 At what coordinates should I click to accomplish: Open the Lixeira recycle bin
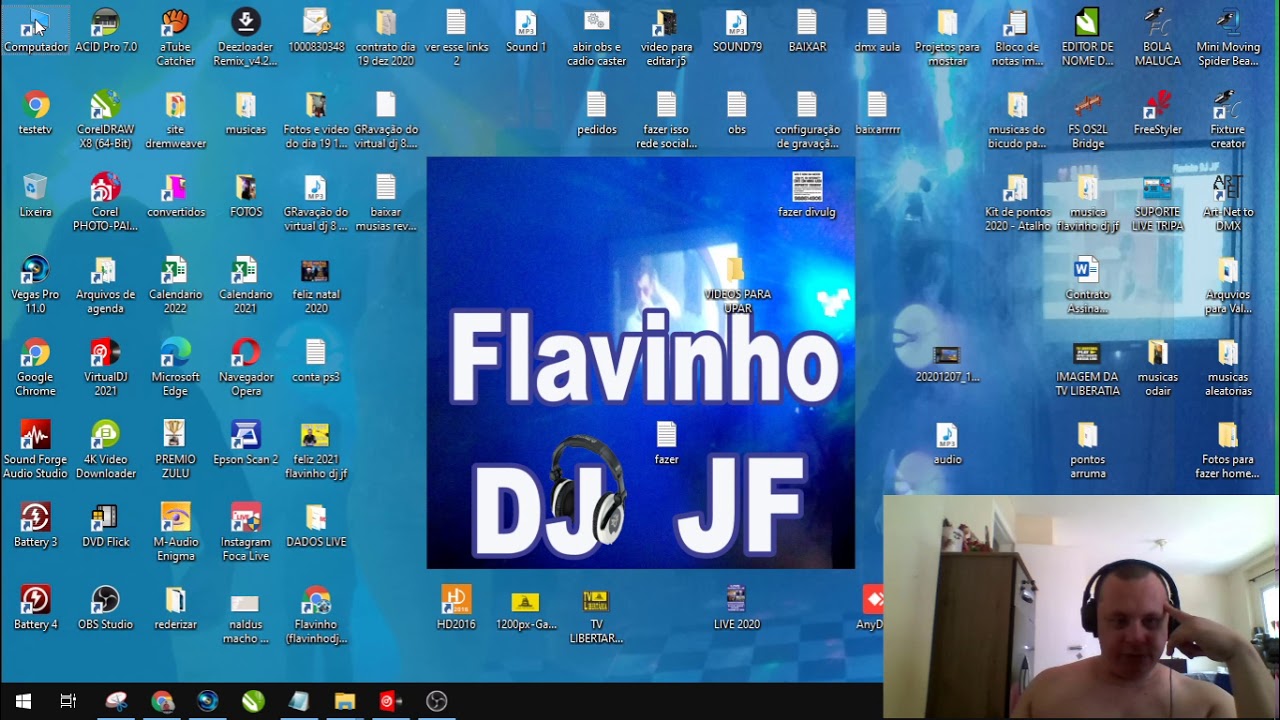point(35,195)
